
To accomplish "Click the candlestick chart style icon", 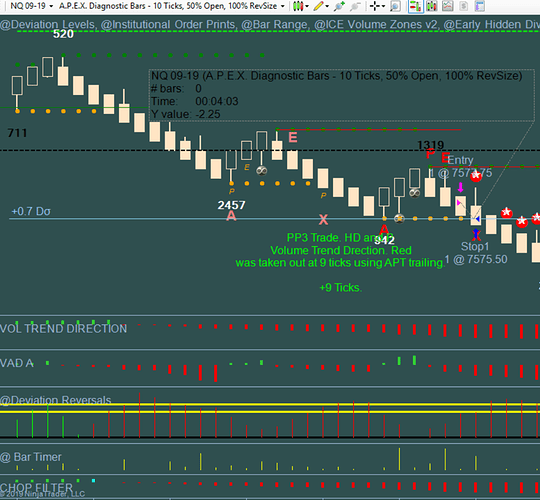I will click(298, 6).
